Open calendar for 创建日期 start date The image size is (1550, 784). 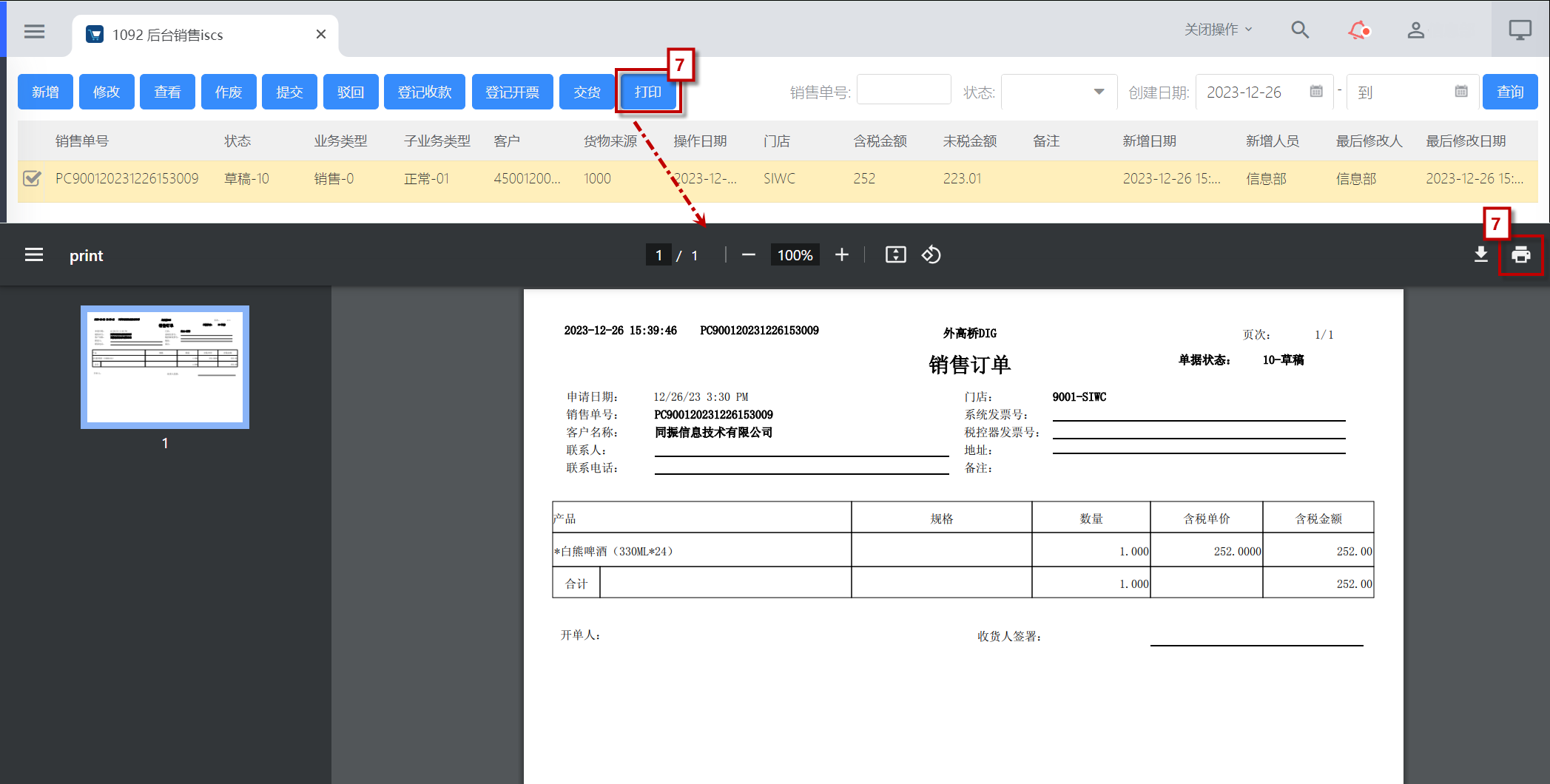[1316, 91]
